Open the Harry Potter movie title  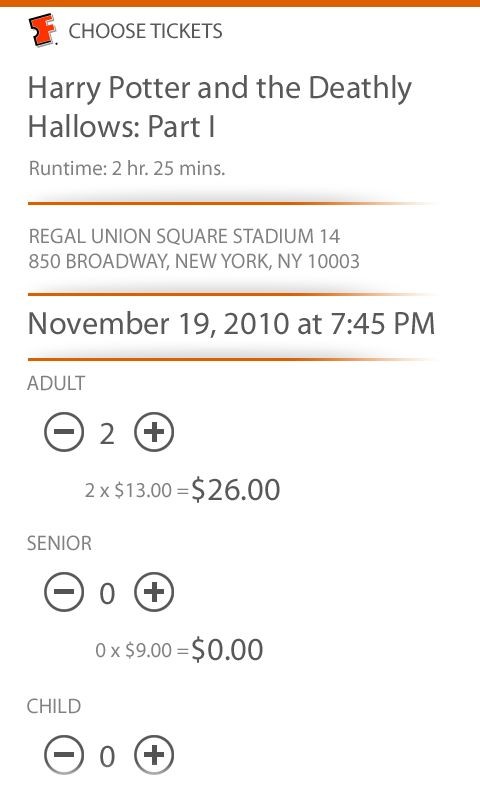tap(219, 107)
